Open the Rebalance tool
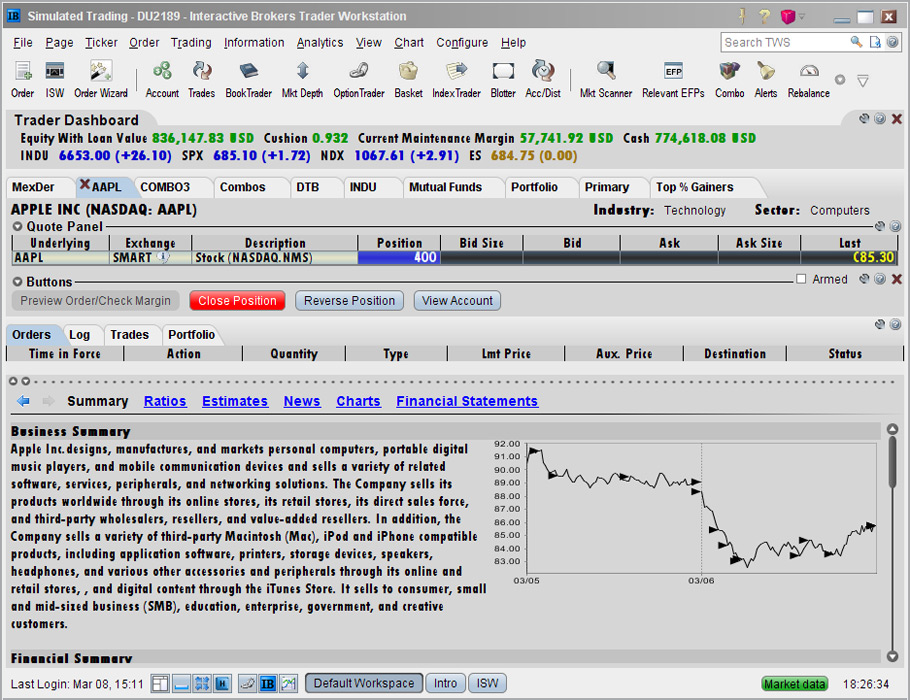This screenshot has width=910, height=700. coord(808,80)
